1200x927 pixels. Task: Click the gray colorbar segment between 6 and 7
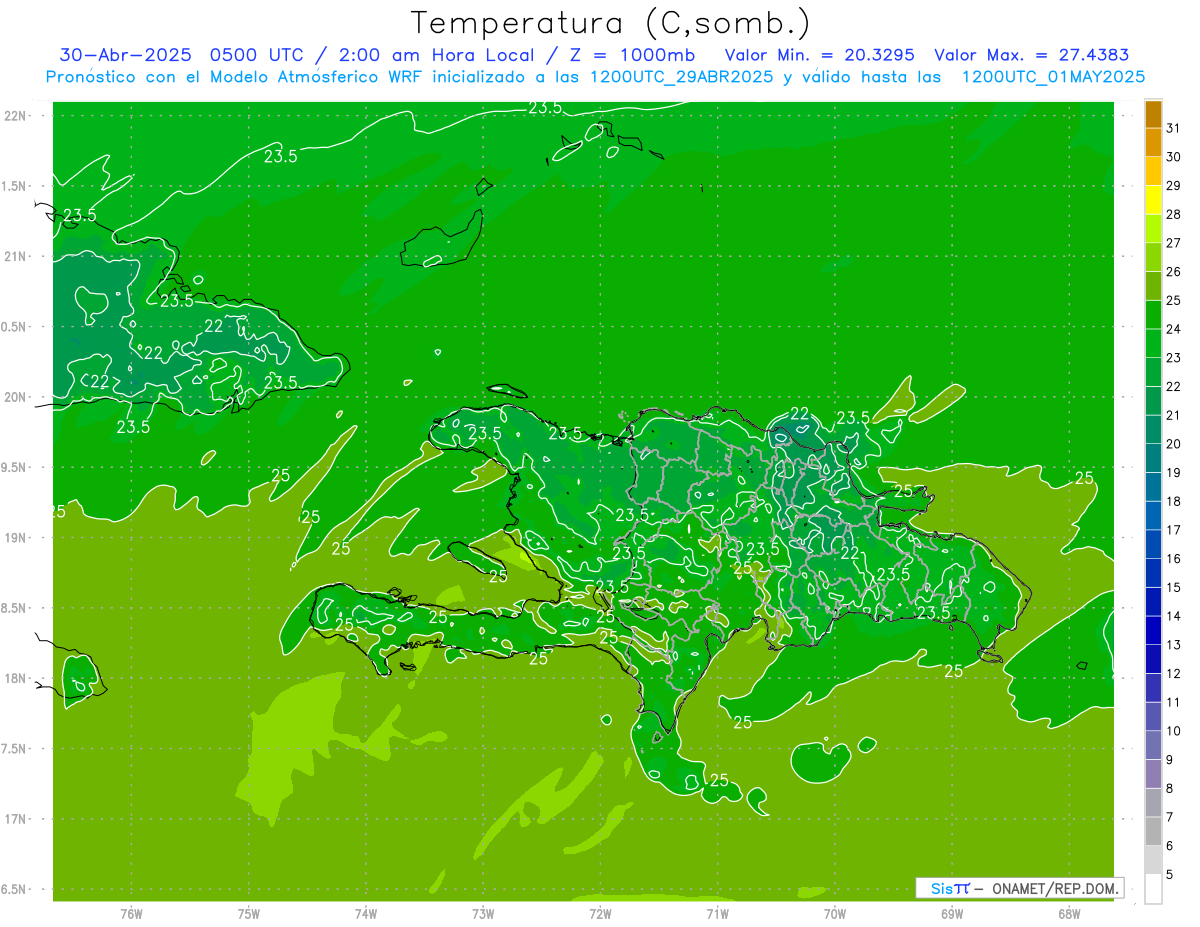click(x=1153, y=832)
